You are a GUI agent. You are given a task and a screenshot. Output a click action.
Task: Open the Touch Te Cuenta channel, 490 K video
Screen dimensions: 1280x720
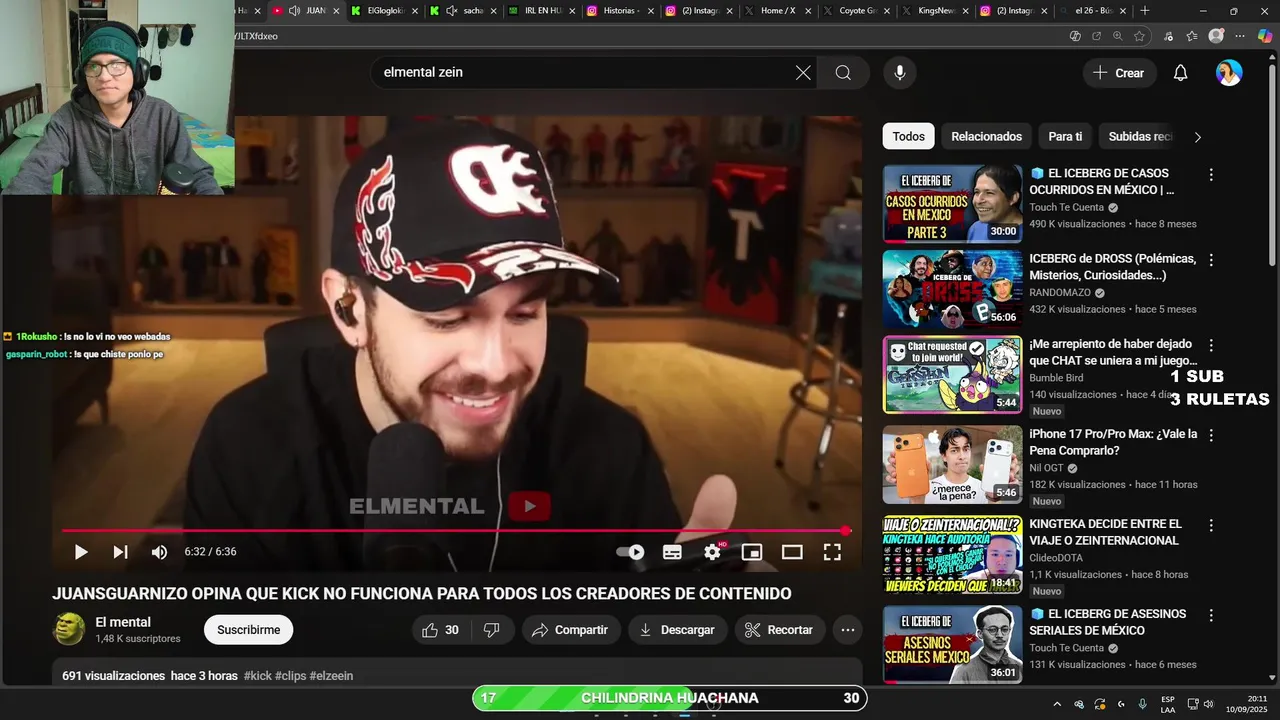pos(1067,208)
